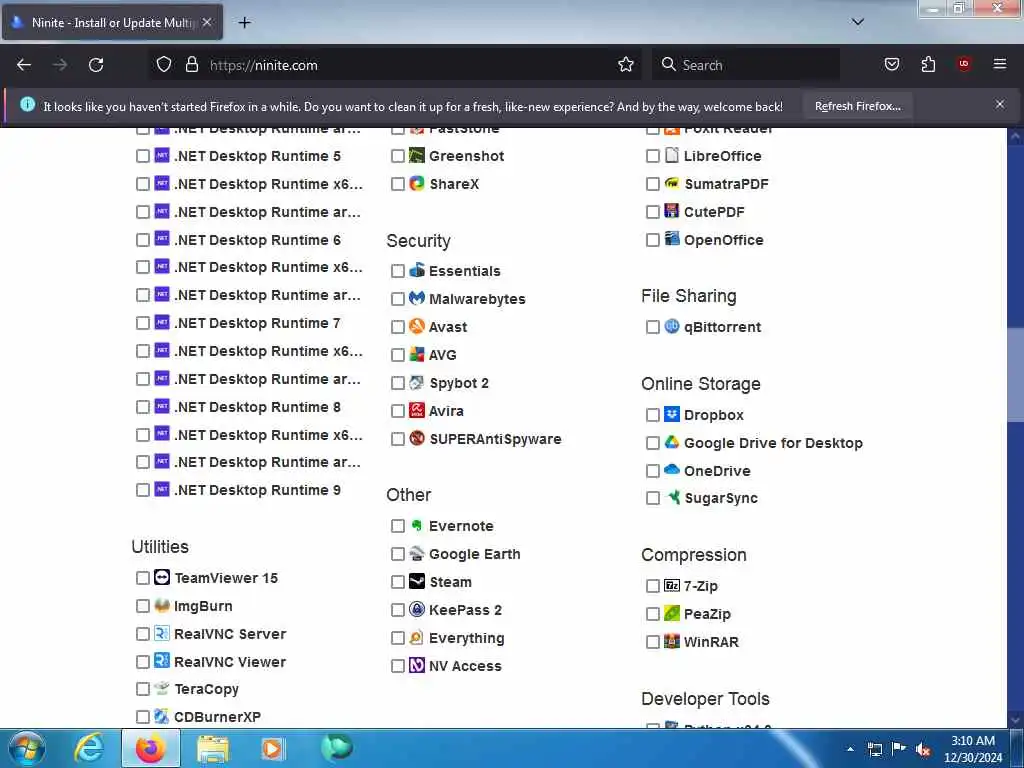Click the Firefox search box
Screen dimensions: 1024x768
[746, 65]
